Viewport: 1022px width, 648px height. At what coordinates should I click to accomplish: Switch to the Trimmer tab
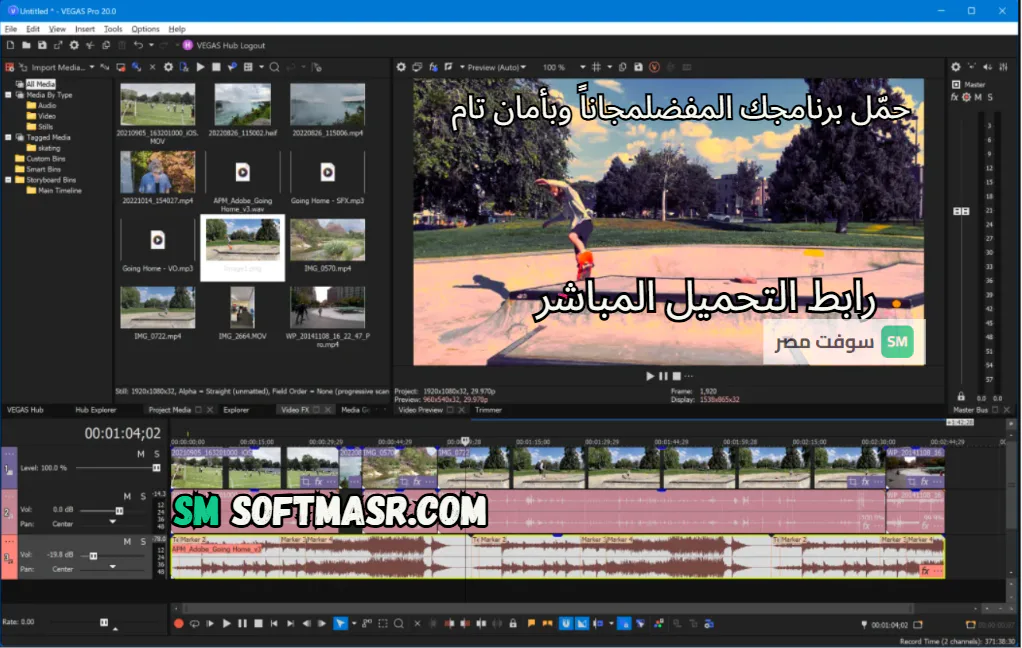pos(488,410)
